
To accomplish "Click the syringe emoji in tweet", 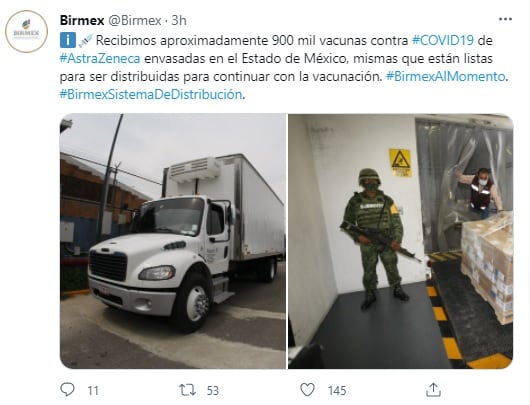I will point(85,41).
